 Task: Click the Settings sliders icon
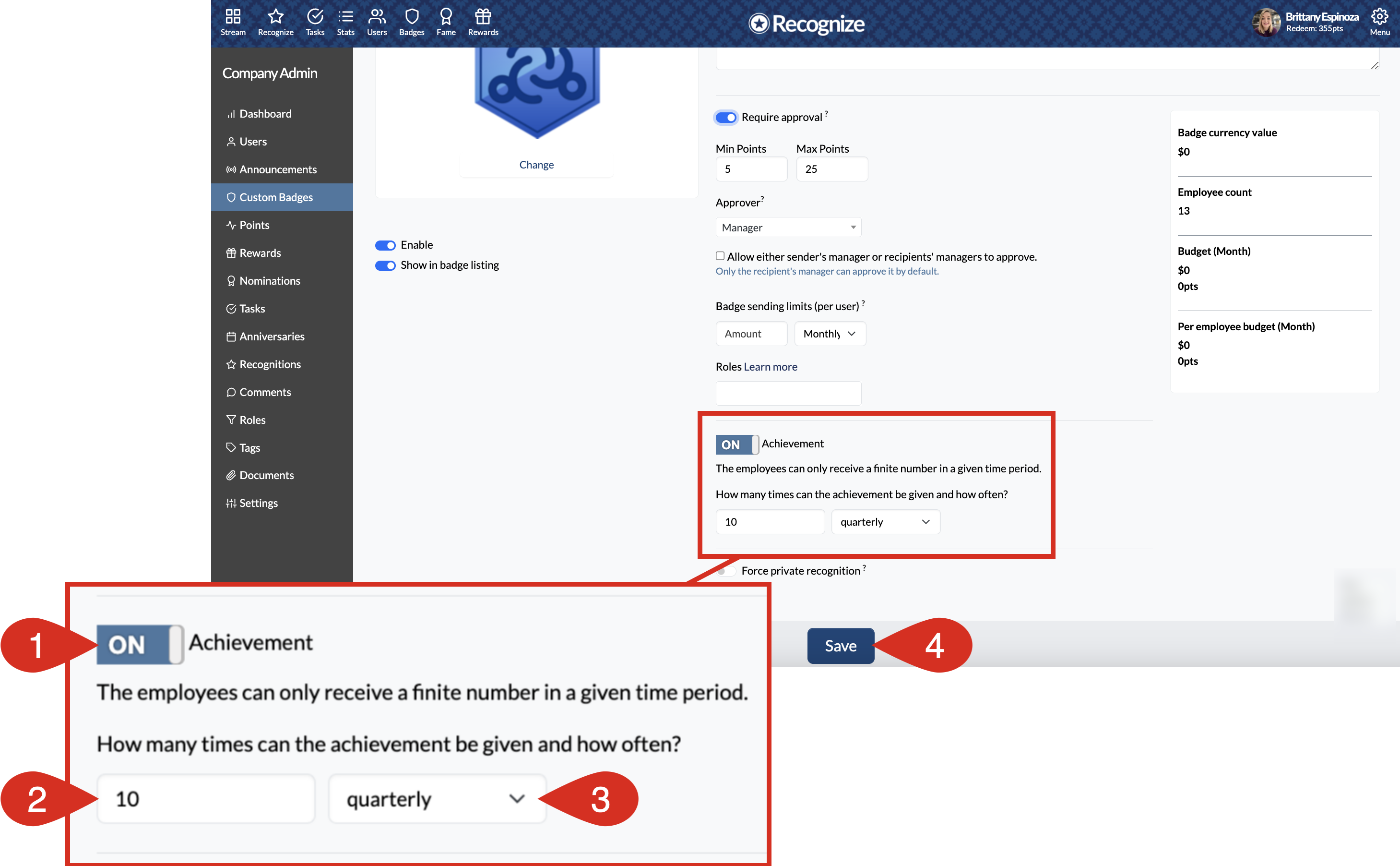[x=231, y=503]
